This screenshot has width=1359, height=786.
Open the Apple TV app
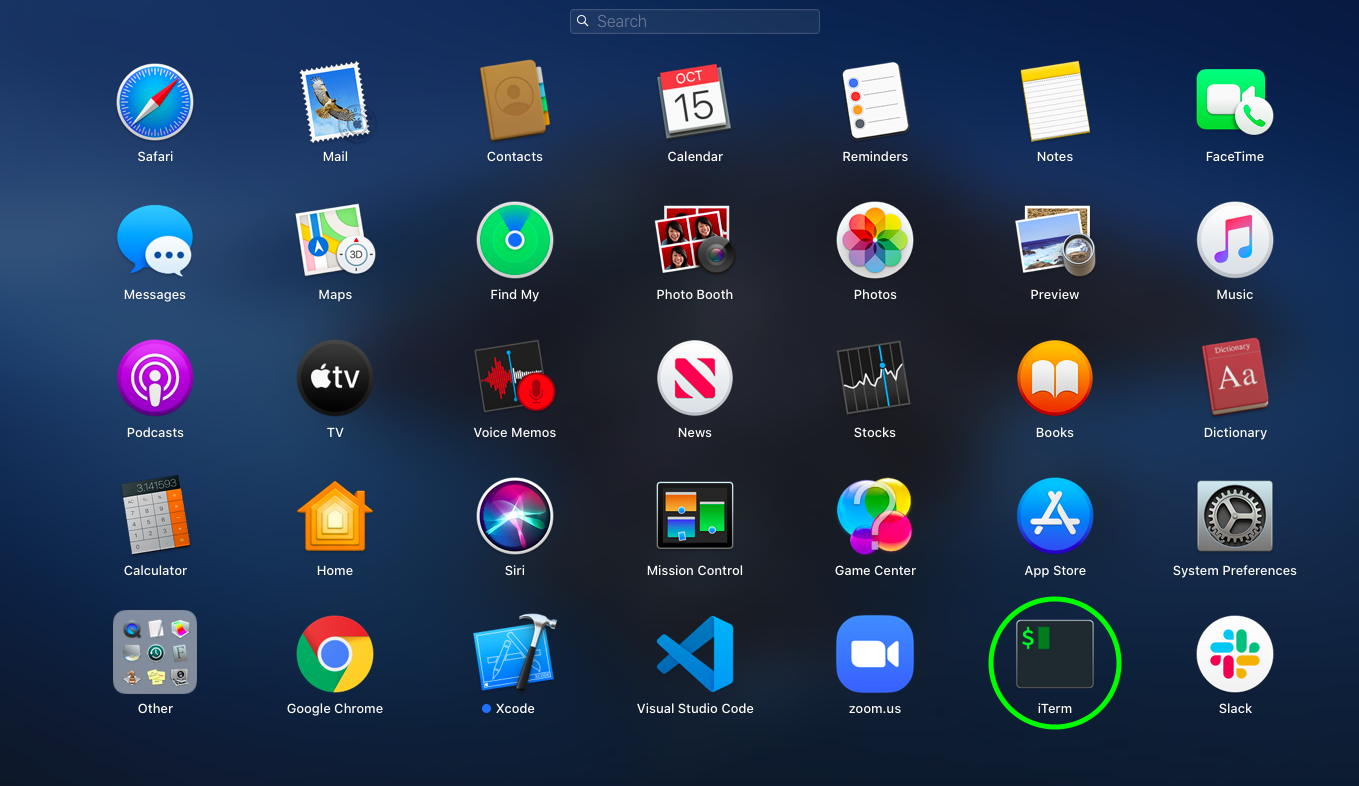click(x=335, y=378)
